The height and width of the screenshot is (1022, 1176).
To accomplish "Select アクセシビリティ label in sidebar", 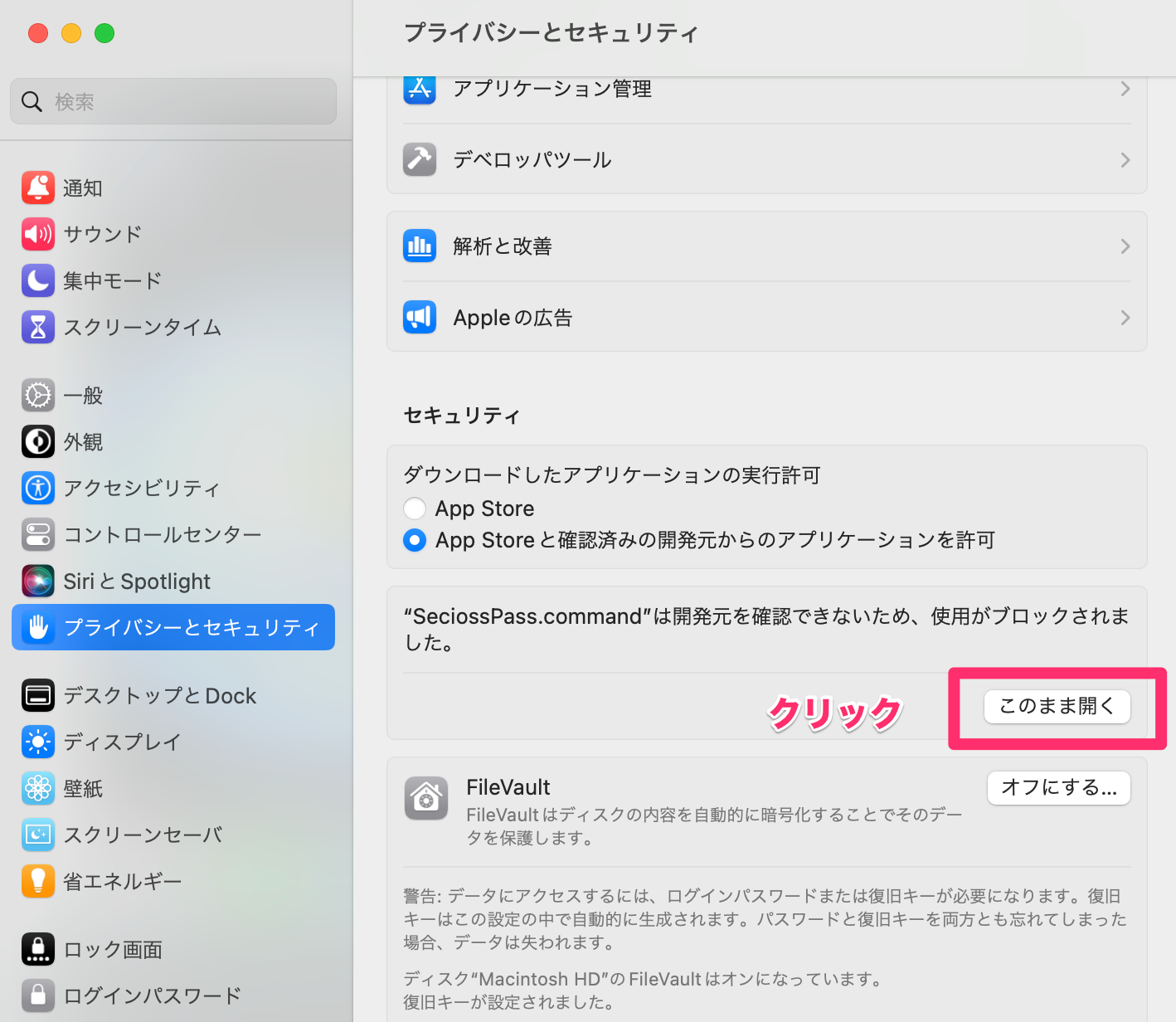I will click(142, 489).
